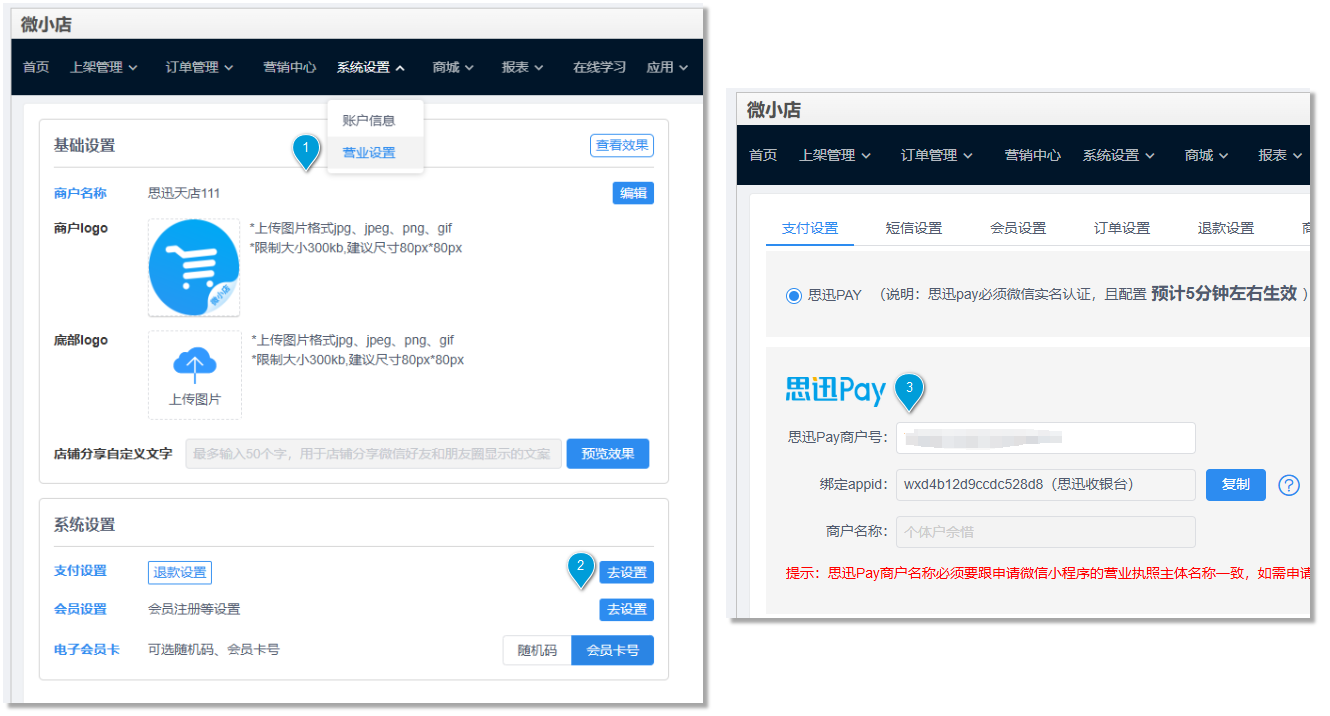The height and width of the screenshot is (716, 1330).
Task: Choose 随机码 for electronic membership card
Action: (537, 650)
